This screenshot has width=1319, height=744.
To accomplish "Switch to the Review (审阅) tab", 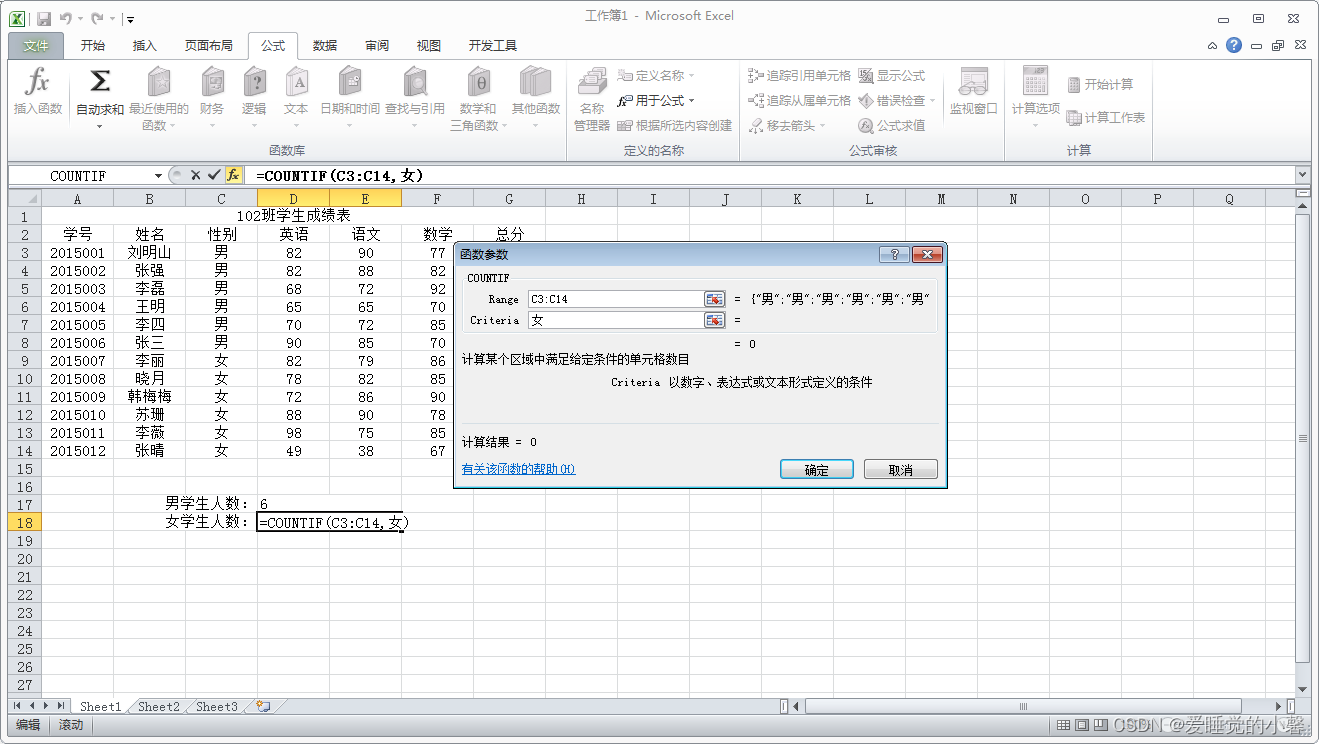I will [377, 45].
